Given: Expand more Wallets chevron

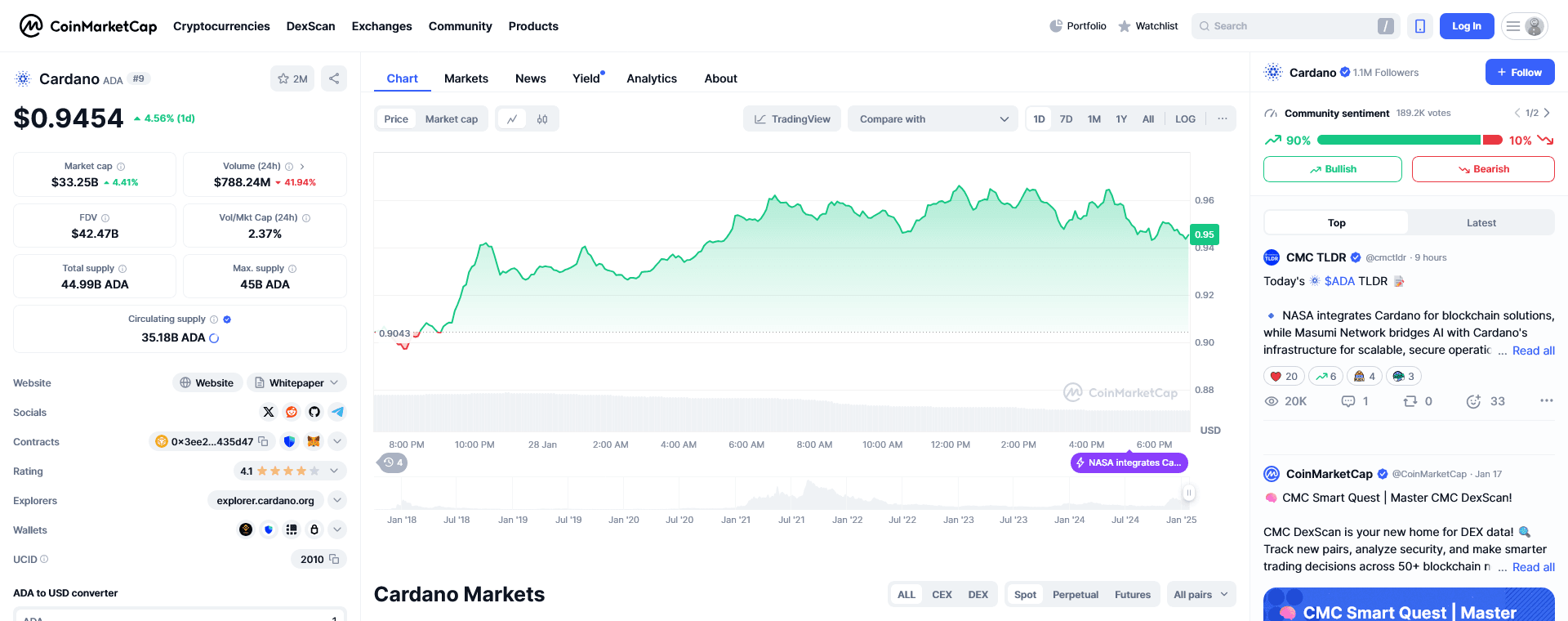Looking at the screenshot, I should click(337, 529).
